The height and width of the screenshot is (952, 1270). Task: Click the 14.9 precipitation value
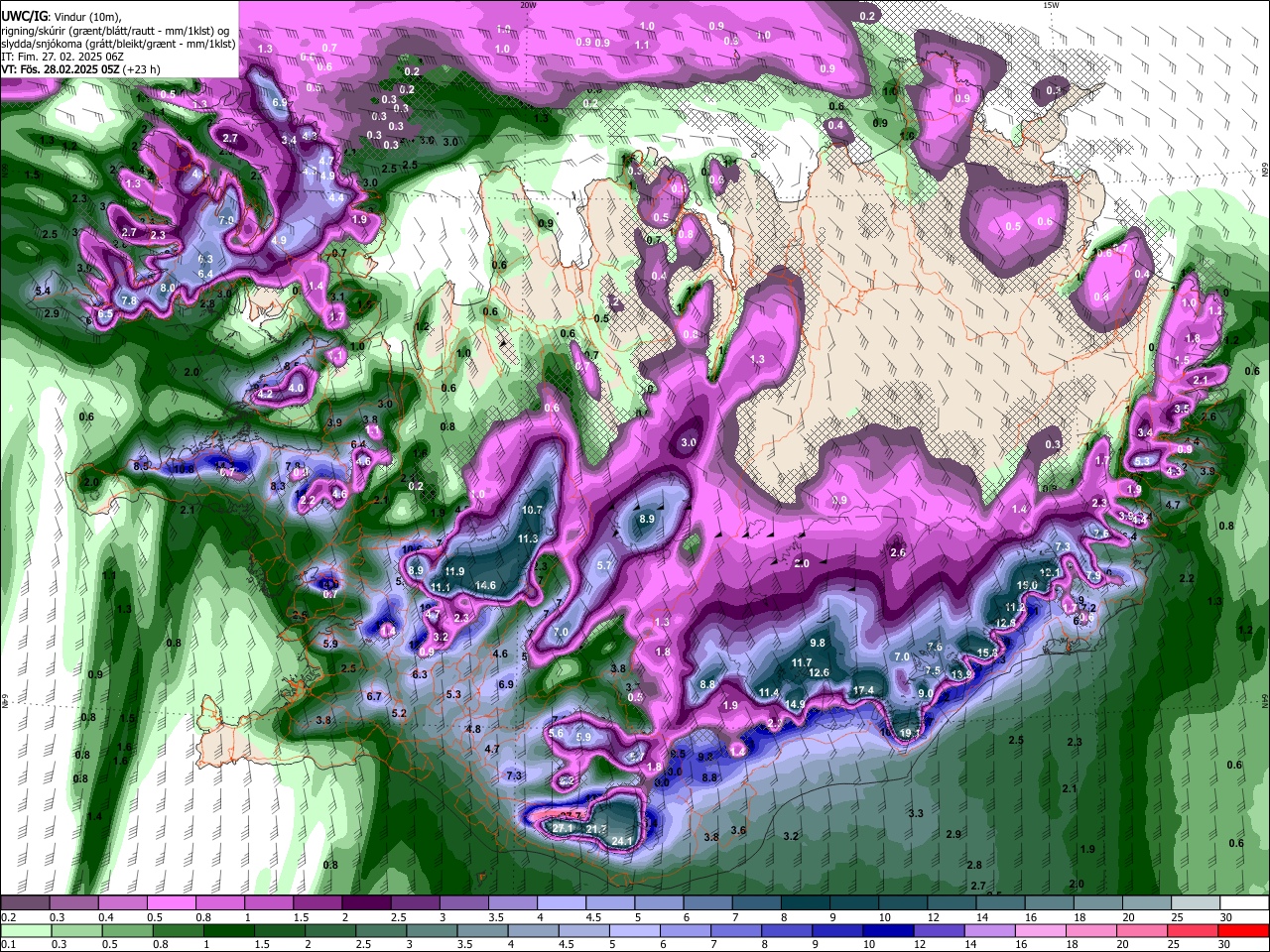795,705
